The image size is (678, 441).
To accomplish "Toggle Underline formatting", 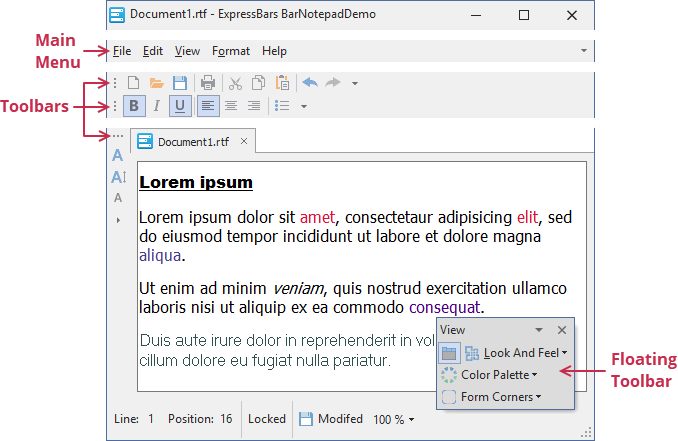I will coord(180,106).
